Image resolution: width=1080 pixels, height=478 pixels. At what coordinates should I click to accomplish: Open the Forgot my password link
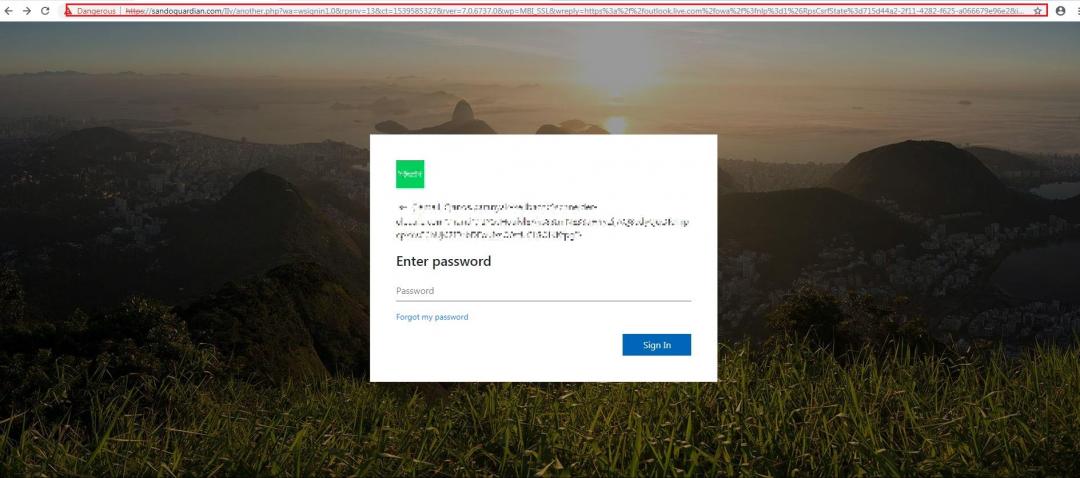click(x=432, y=318)
